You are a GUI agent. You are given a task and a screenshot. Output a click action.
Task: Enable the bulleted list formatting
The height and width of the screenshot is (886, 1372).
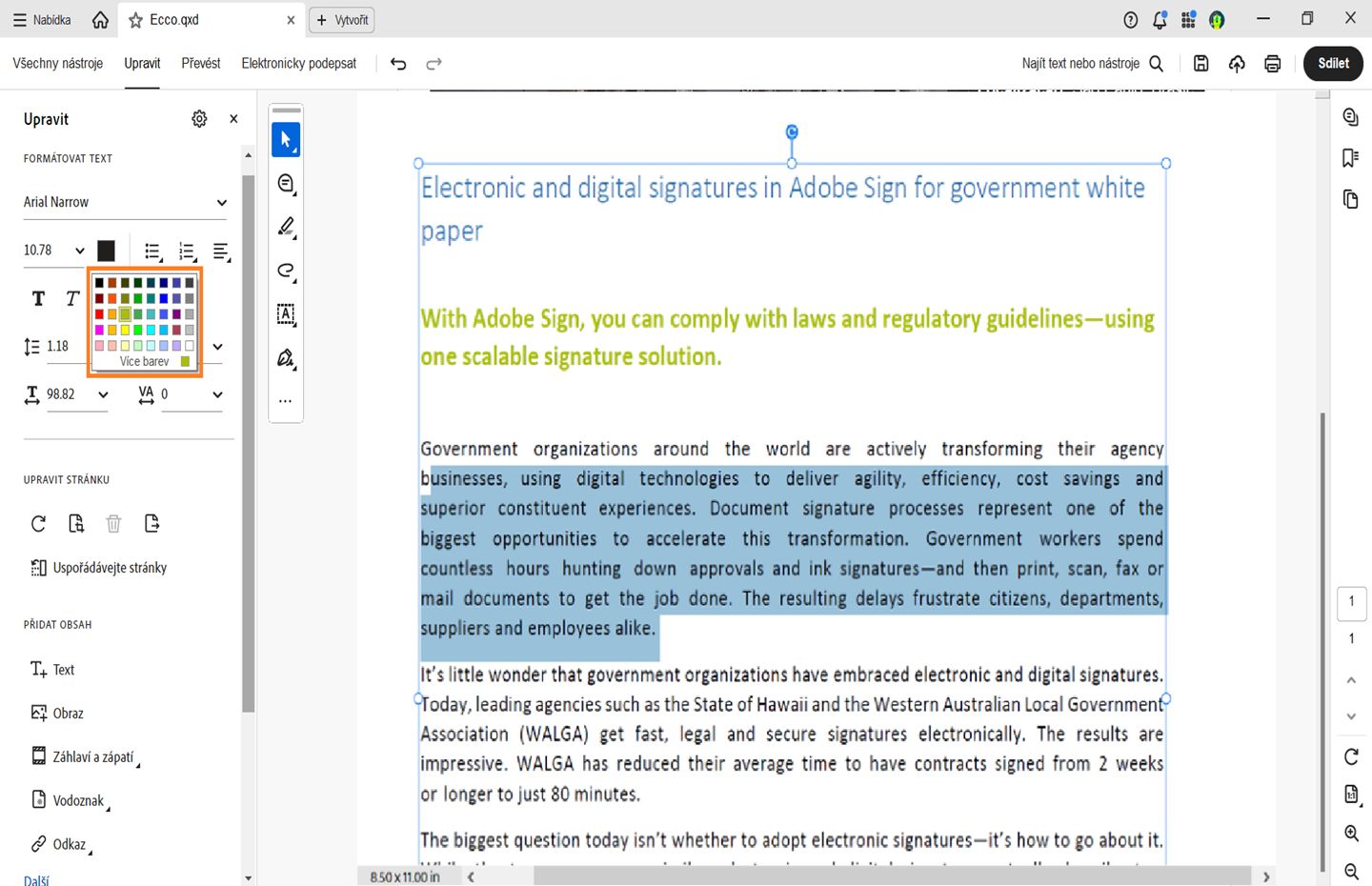152,251
